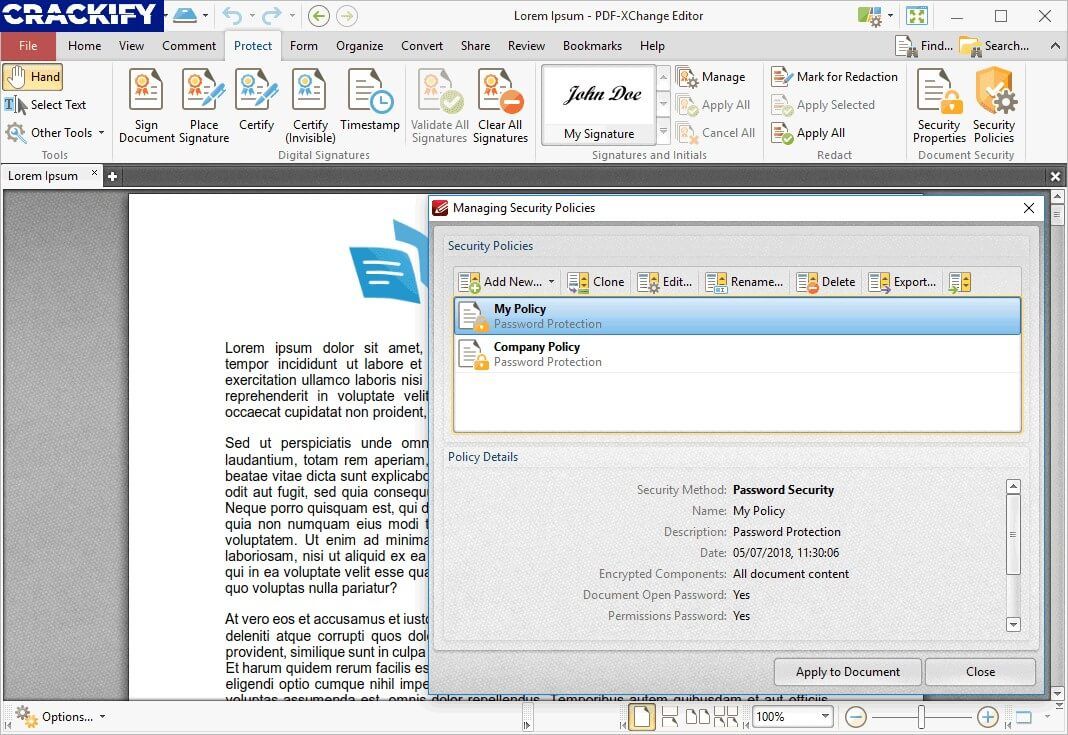The width and height of the screenshot is (1068, 735).
Task: Click Mark for Redaction
Action: pos(835,77)
